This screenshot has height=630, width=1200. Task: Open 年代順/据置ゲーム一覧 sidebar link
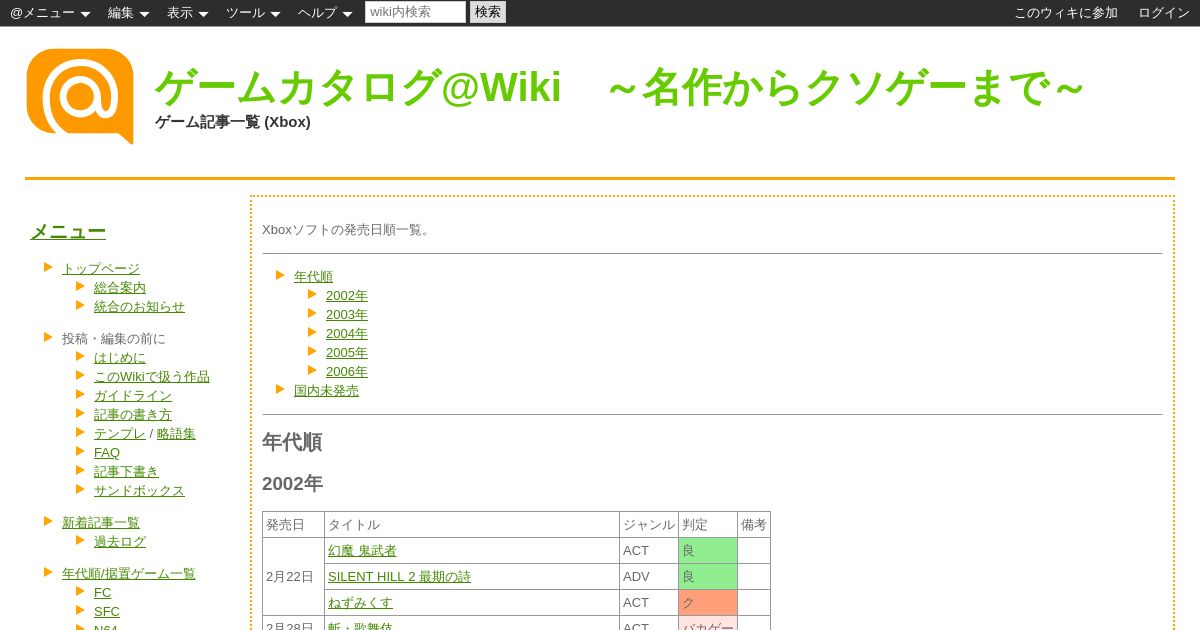(x=129, y=573)
